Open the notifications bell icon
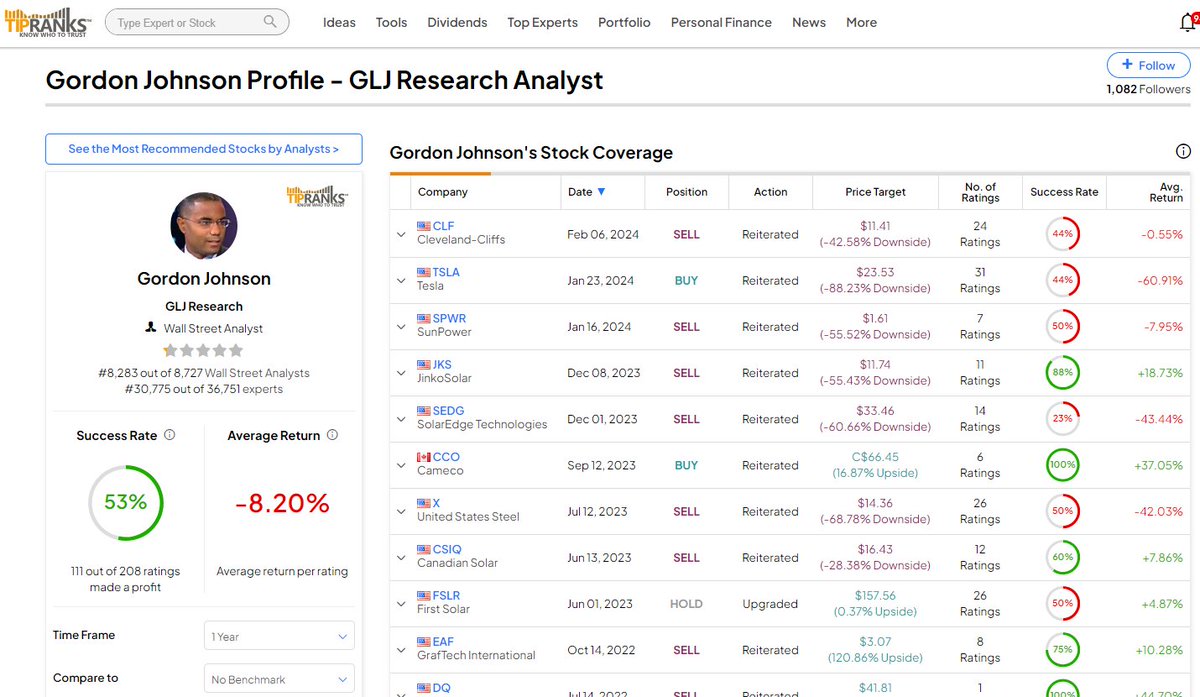Screen dimensions: 1200x697 [x=1187, y=21]
